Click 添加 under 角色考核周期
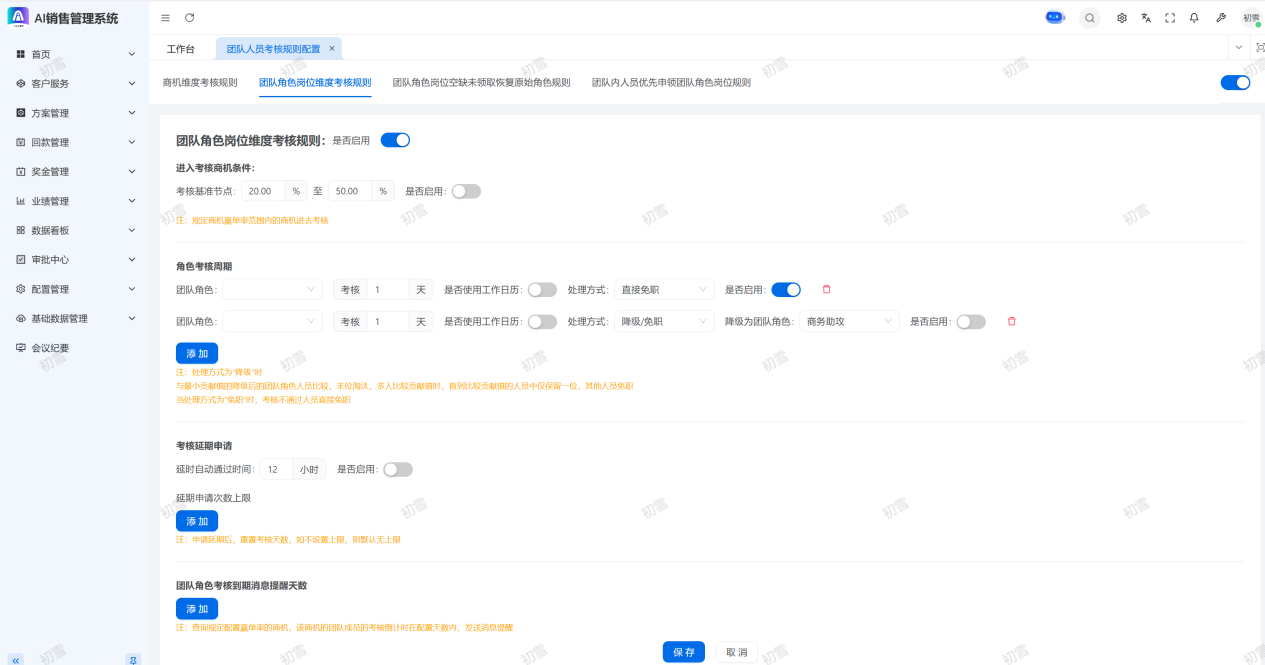This screenshot has width=1265, height=665. click(197, 354)
